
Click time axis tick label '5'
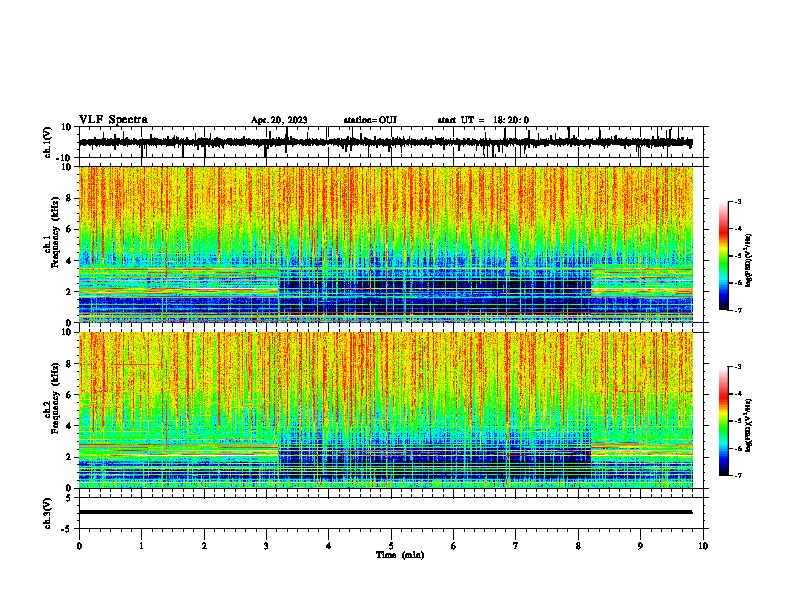pyautogui.click(x=391, y=546)
